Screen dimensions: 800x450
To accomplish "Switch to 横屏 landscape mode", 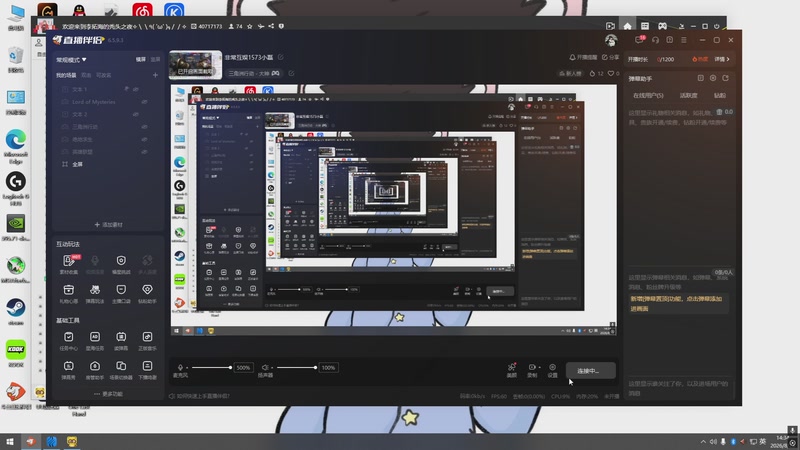I will (x=141, y=60).
